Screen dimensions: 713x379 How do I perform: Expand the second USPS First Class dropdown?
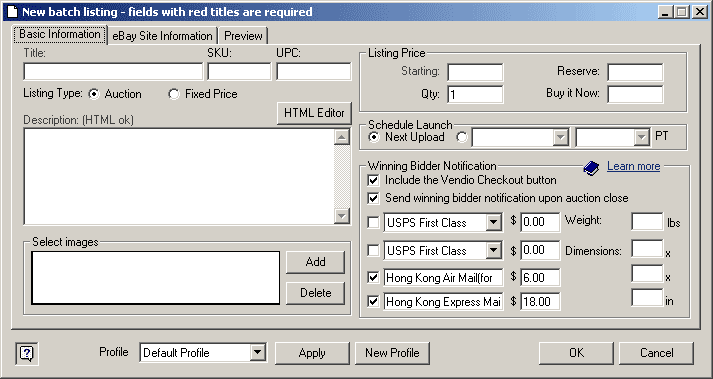coord(493,251)
